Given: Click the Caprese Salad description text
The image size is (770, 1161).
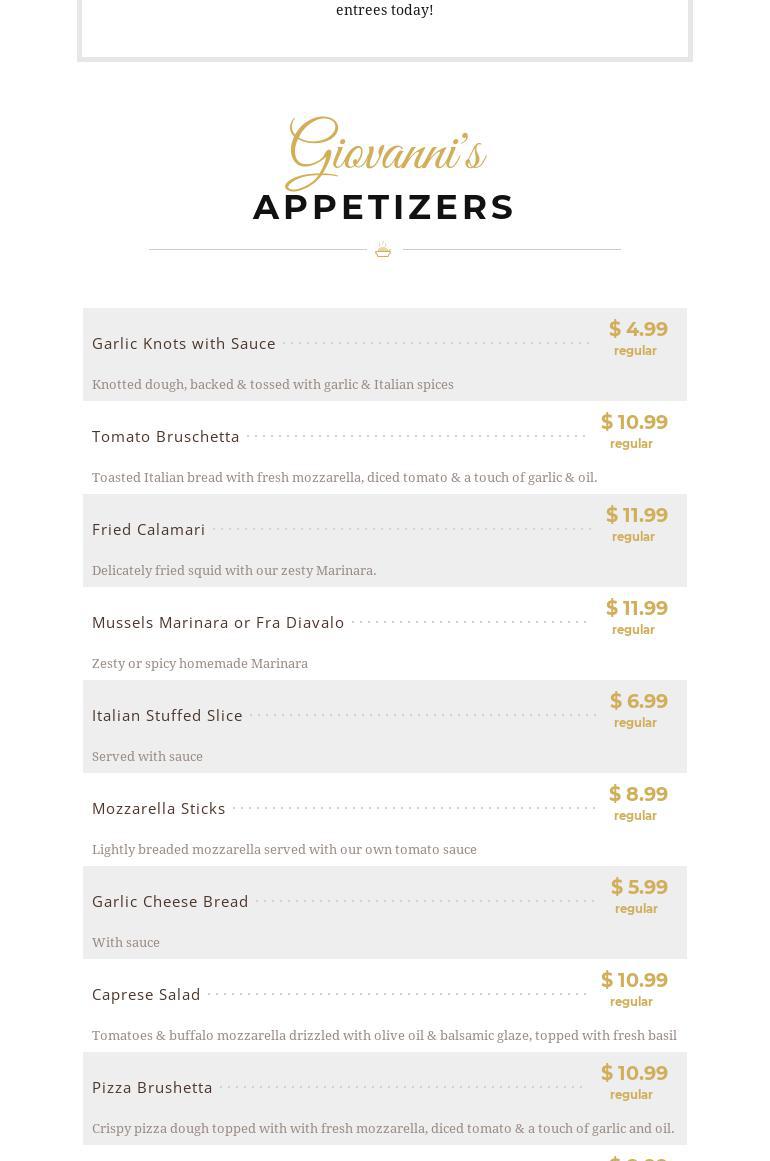Looking at the screenshot, I should coord(384,1035).
